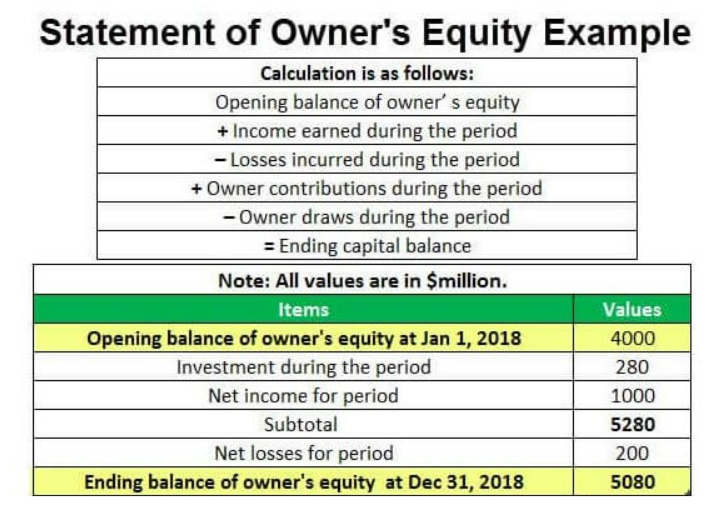Click the Statement of Owner's Equity Example title
The height and width of the screenshot is (516, 710).
click(365, 33)
